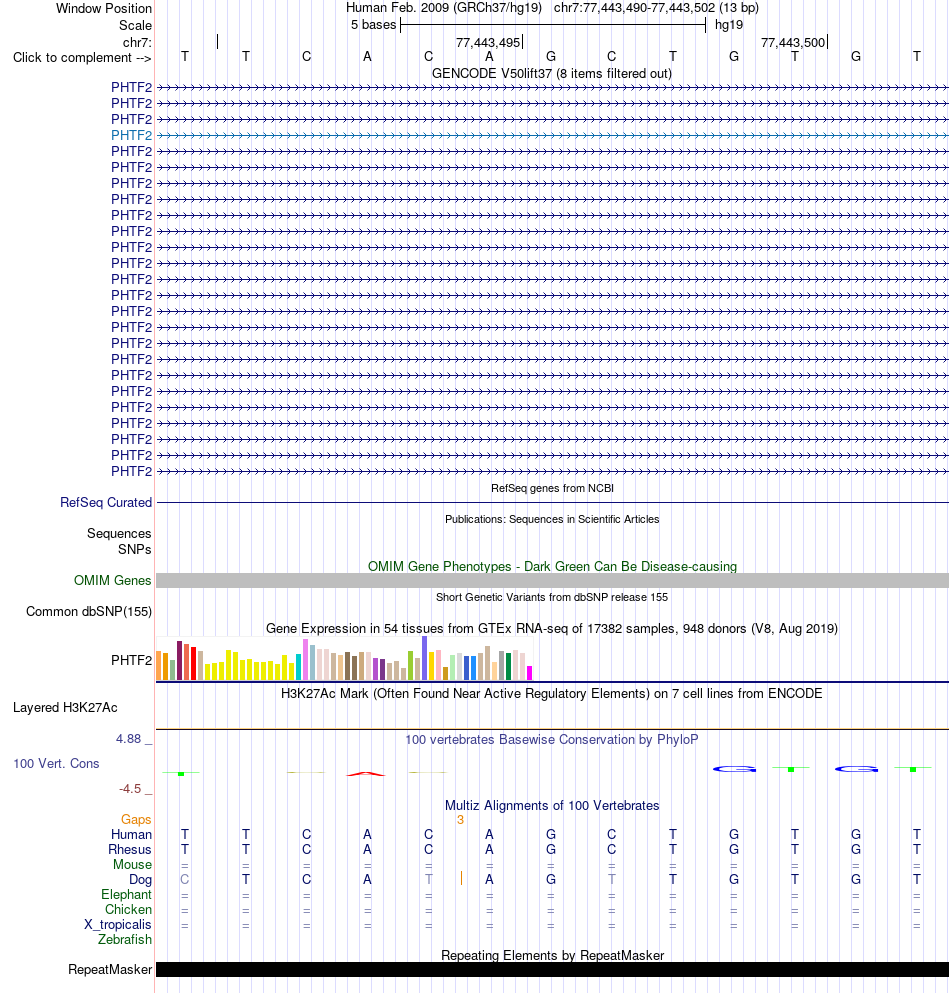Click the chr7:77,443,490-77,443,502 position text
Image resolution: width=950 pixels, height=993 pixels.
(656, 8)
